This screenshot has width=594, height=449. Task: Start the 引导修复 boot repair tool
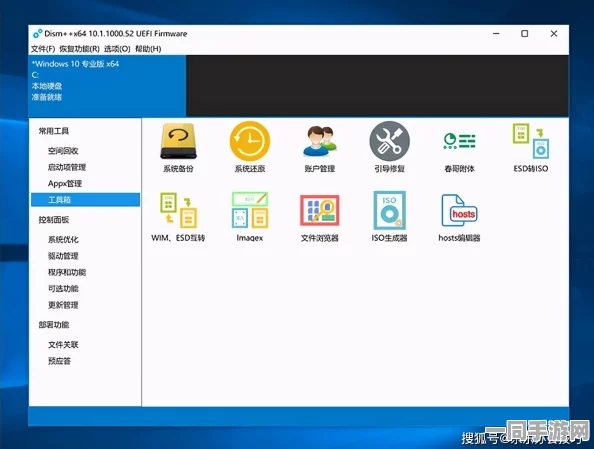(389, 141)
